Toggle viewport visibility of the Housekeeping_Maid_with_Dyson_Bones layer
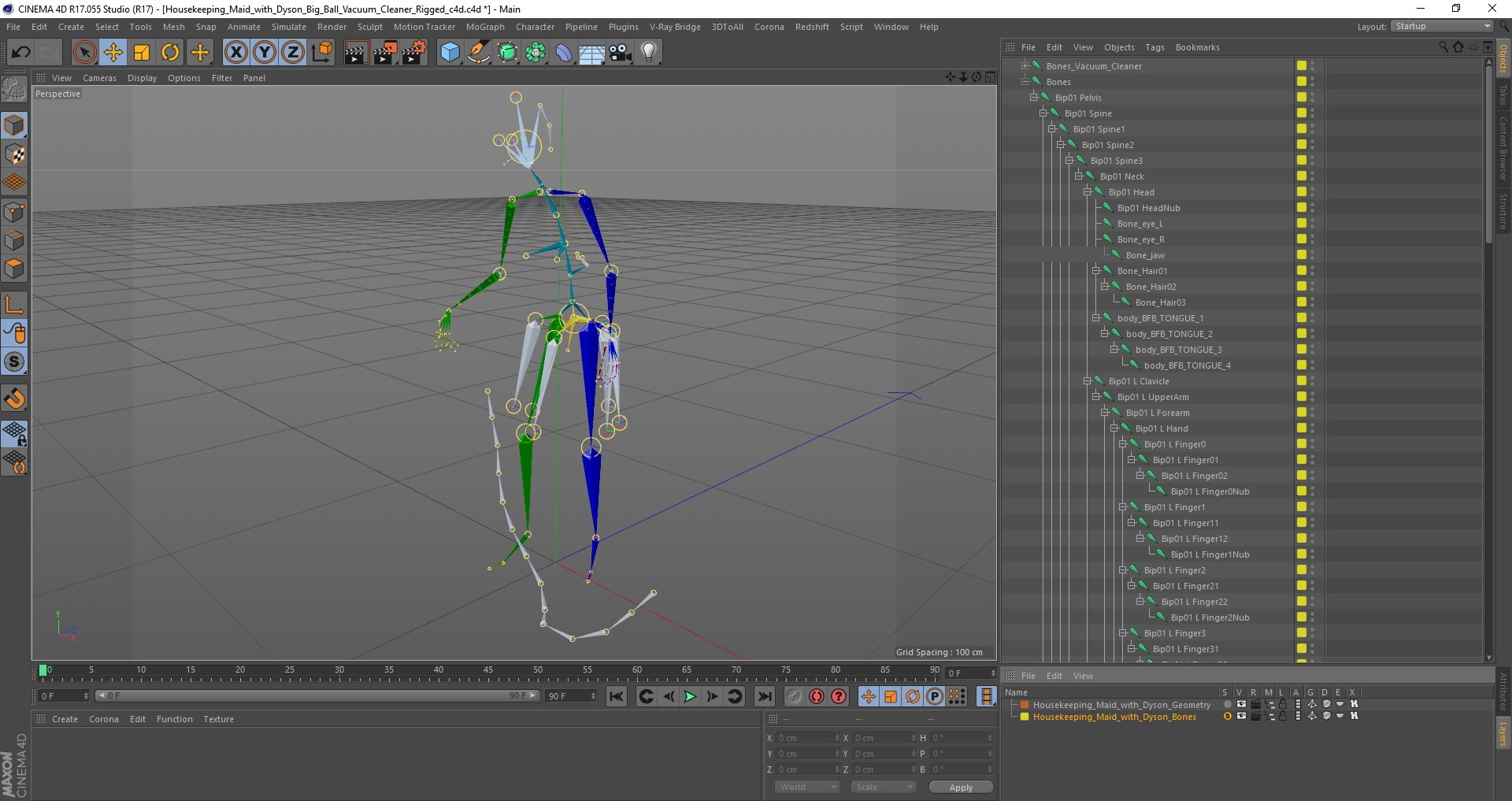Screen dimensions: 1512x801 point(1241,717)
